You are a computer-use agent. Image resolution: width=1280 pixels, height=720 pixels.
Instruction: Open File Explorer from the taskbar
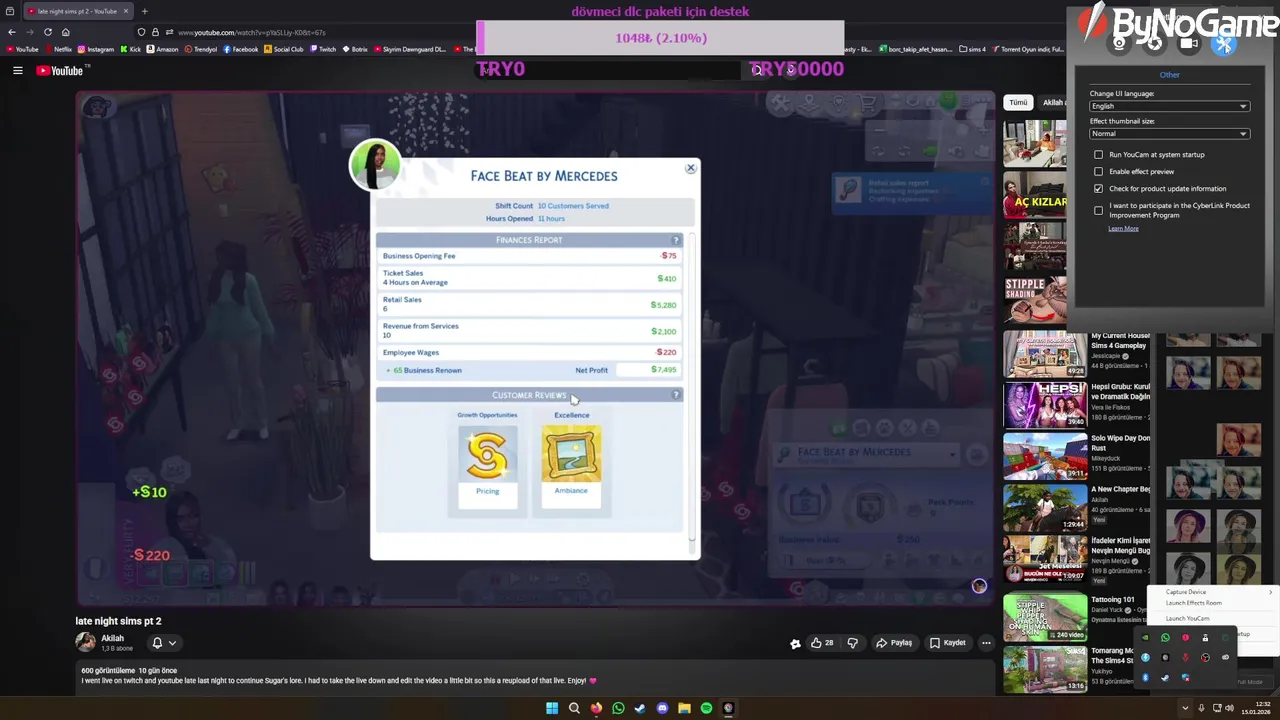(684, 708)
